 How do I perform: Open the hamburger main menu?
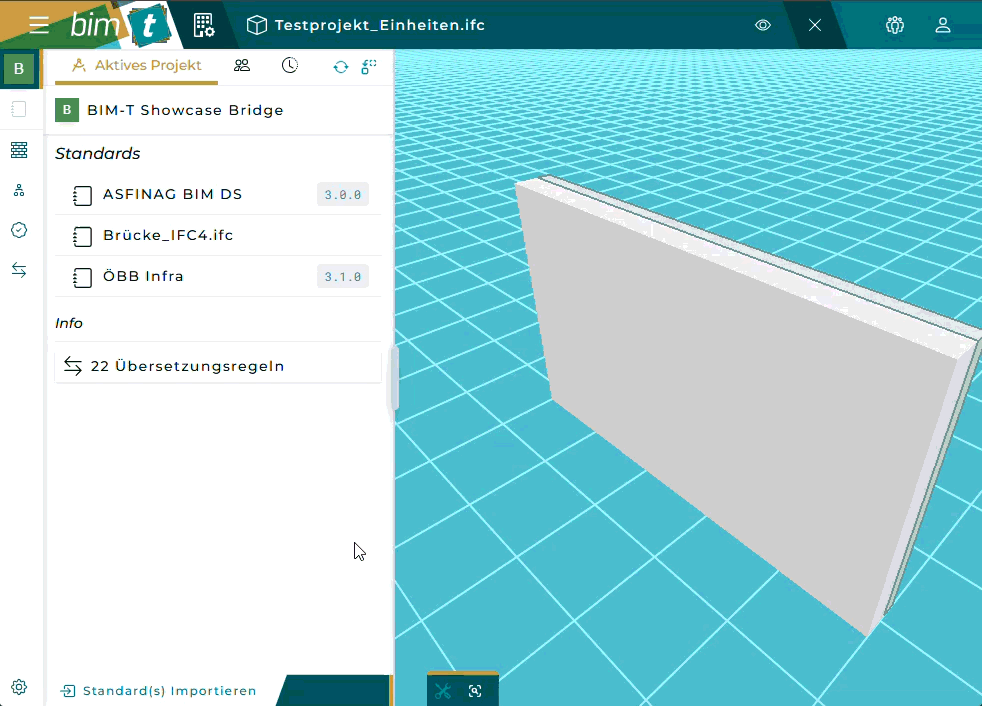coord(39,25)
